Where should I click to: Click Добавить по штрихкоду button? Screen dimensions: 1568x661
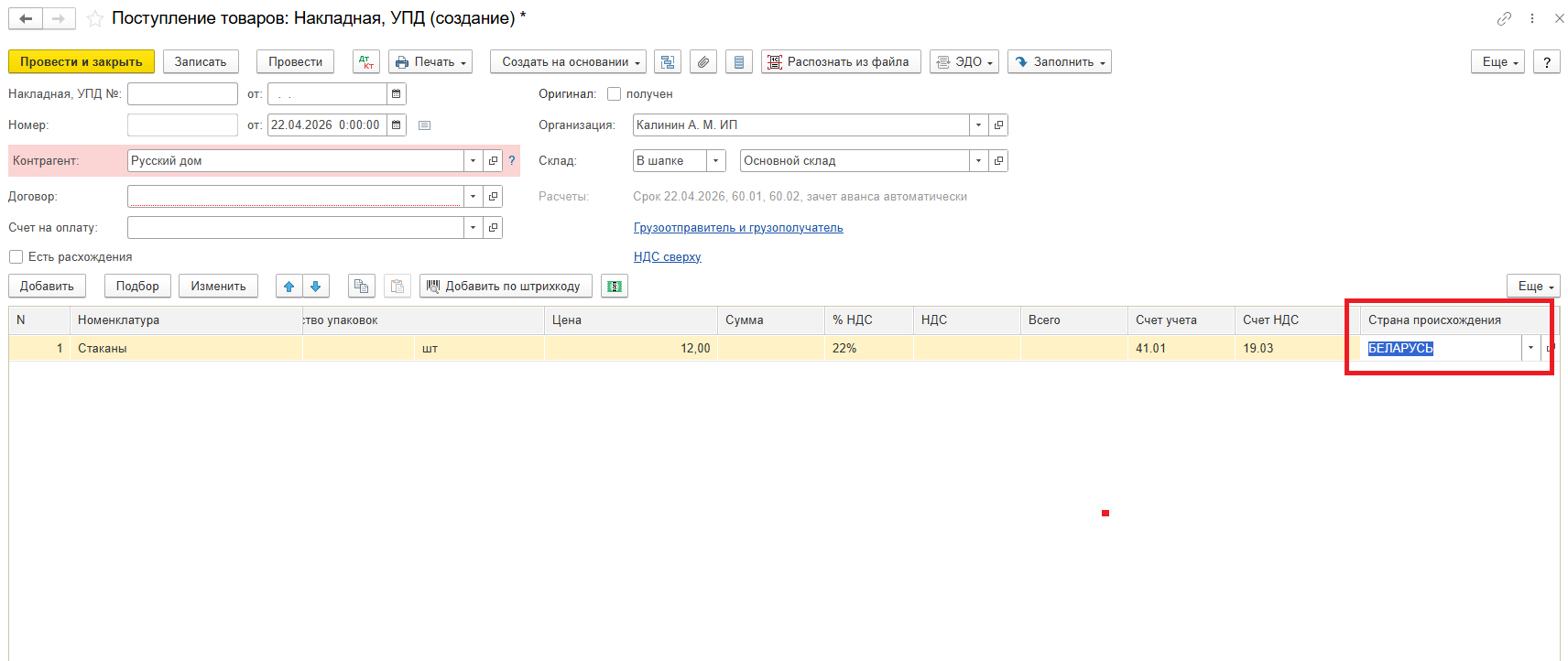[506, 286]
